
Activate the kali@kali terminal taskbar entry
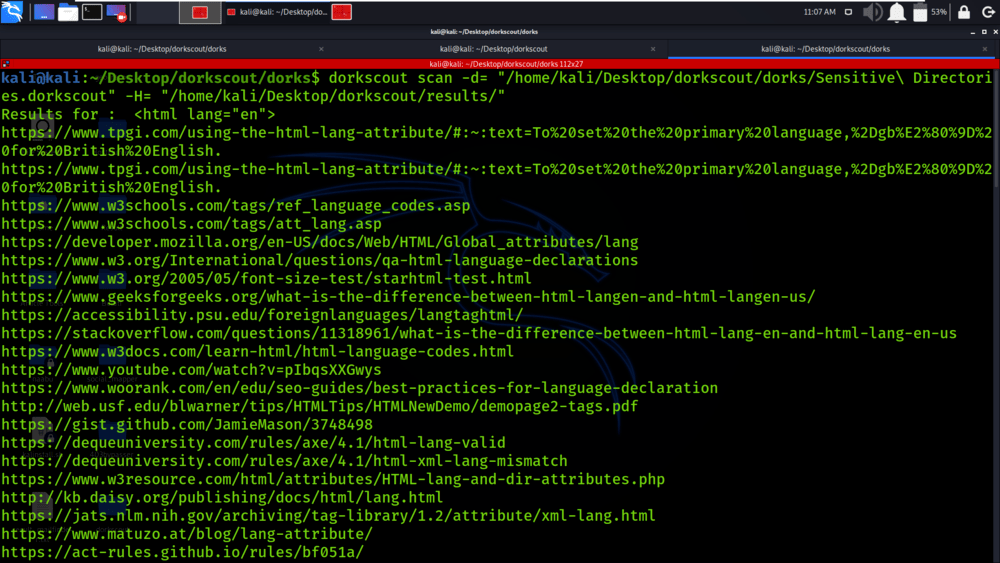pyautogui.click(x=277, y=12)
